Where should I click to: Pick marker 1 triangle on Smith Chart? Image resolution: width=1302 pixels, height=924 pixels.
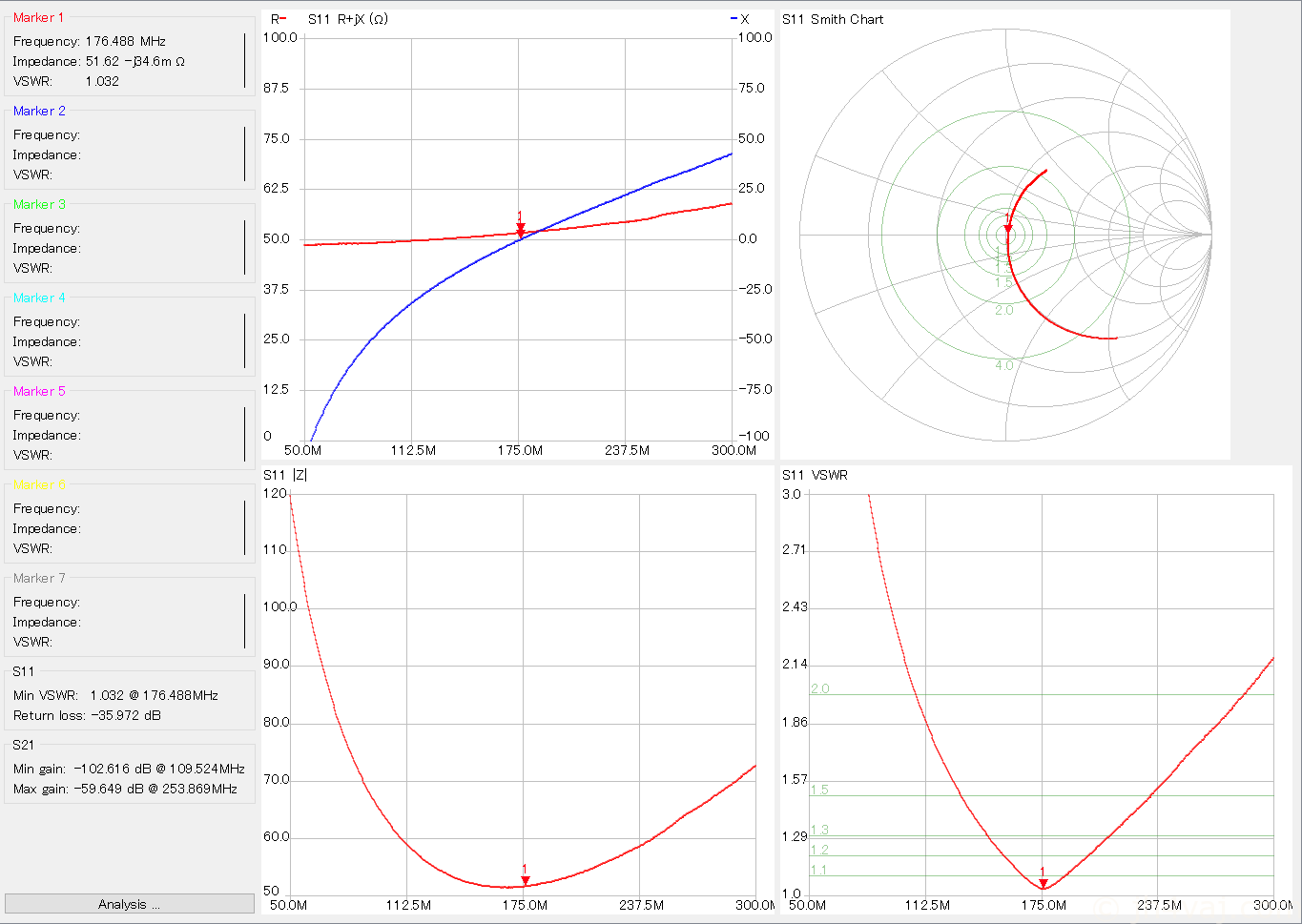pos(1008,228)
